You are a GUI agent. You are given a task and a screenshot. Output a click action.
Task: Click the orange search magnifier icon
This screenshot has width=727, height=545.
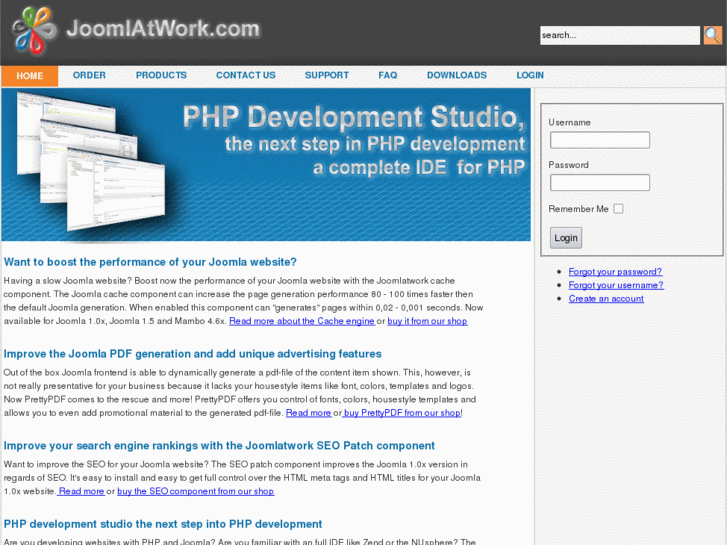713,35
